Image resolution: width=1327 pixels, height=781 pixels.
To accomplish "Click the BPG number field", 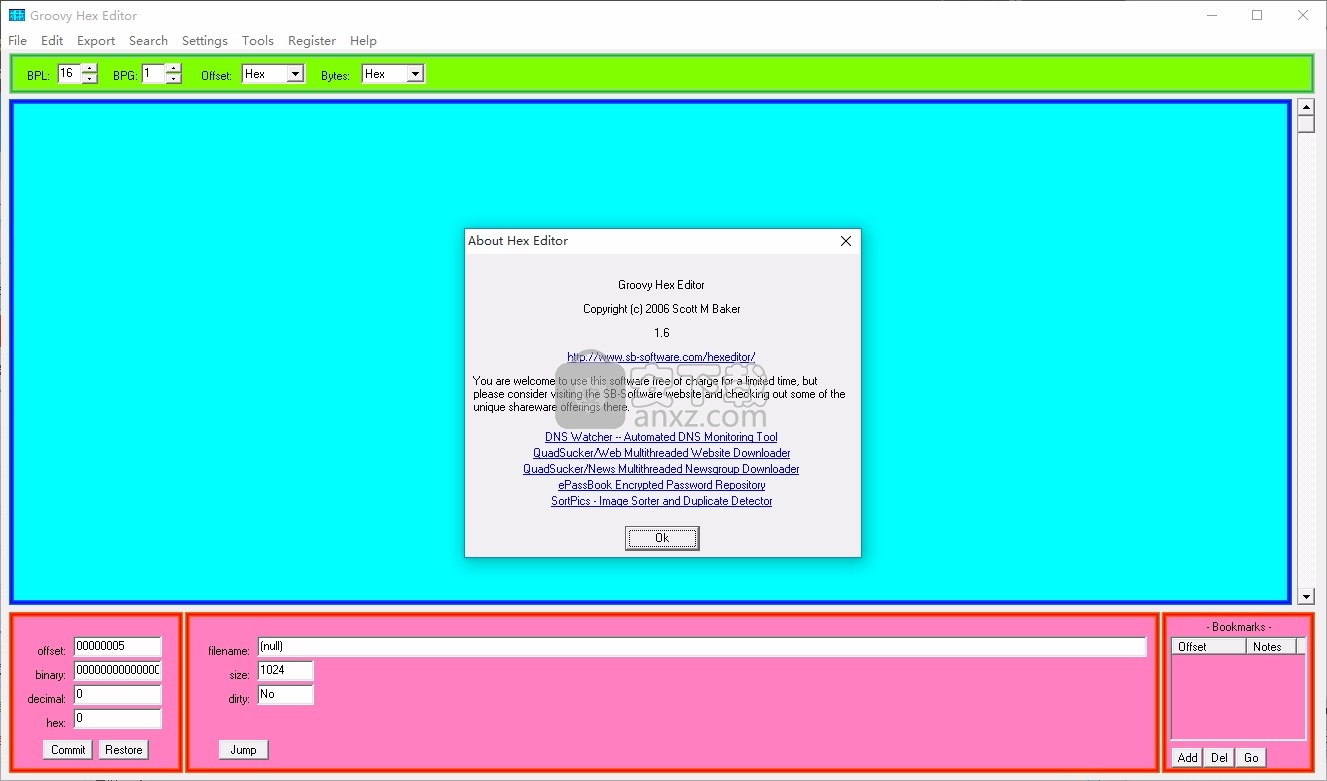I will [154, 74].
